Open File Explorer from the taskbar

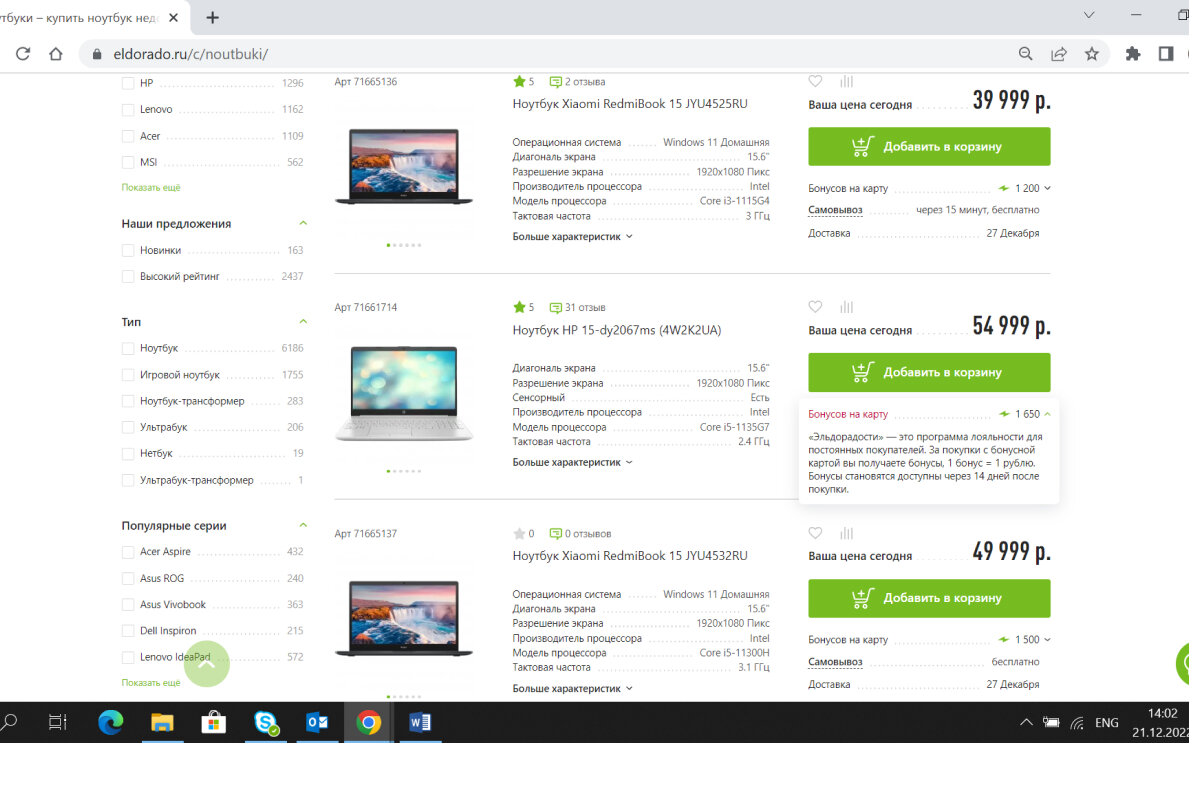tap(162, 722)
